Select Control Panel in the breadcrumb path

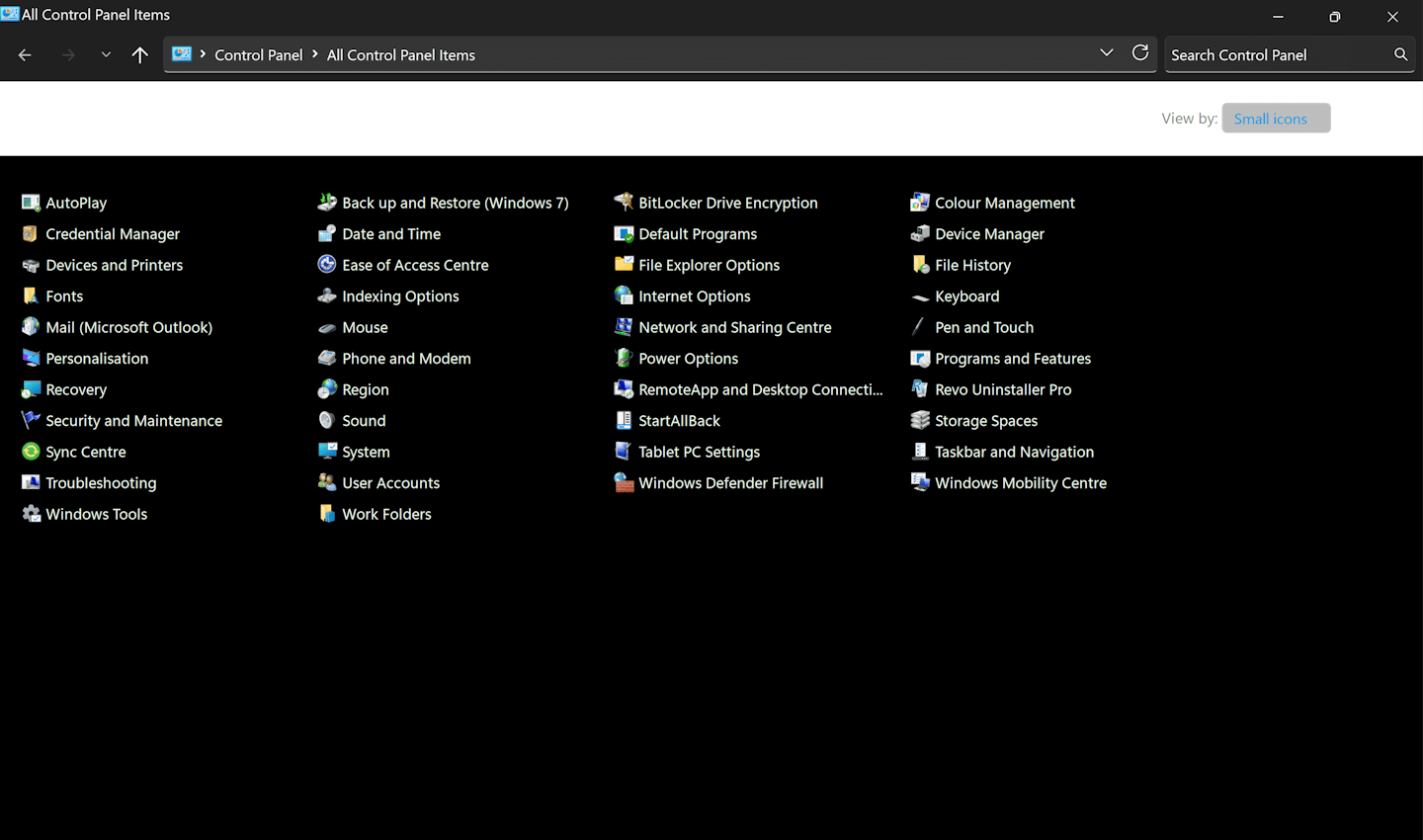(x=258, y=55)
